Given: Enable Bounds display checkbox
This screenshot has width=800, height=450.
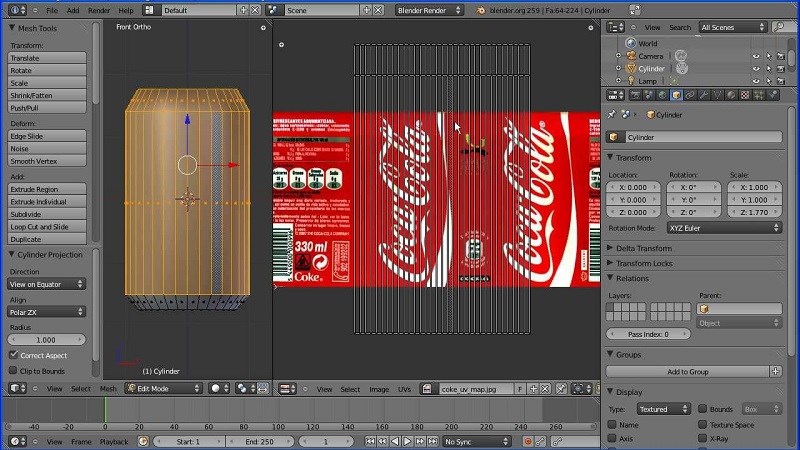Looking at the screenshot, I should pyautogui.click(x=703, y=409).
